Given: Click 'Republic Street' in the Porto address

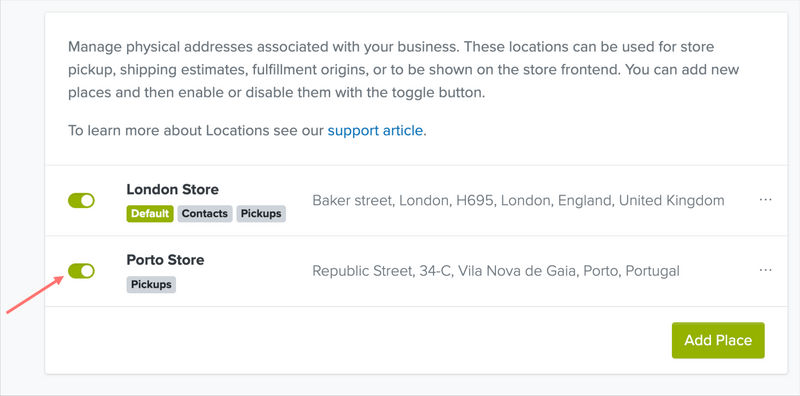Looking at the screenshot, I should pyautogui.click(x=362, y=271).
